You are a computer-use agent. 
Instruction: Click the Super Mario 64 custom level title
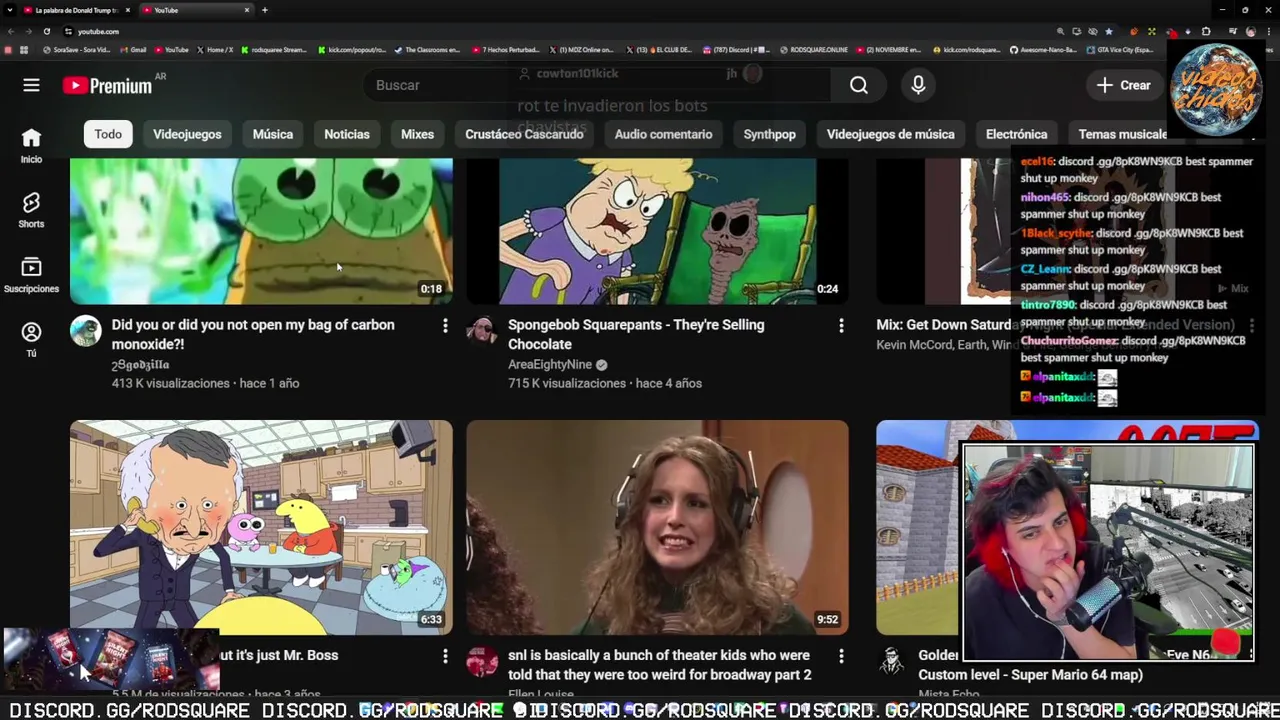point(1030,675)
